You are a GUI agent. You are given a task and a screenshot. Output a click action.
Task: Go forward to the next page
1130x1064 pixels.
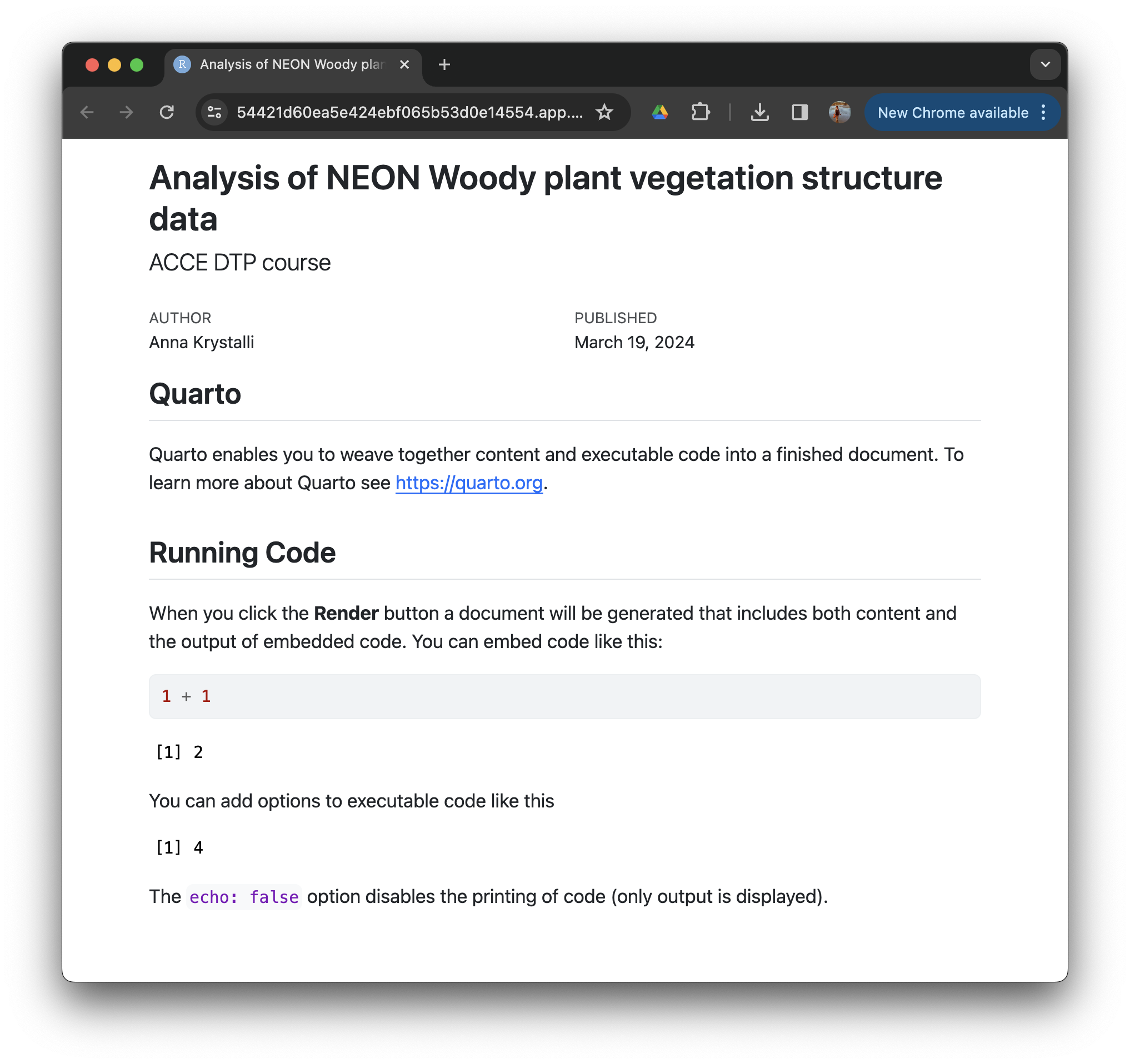point(126,113)
